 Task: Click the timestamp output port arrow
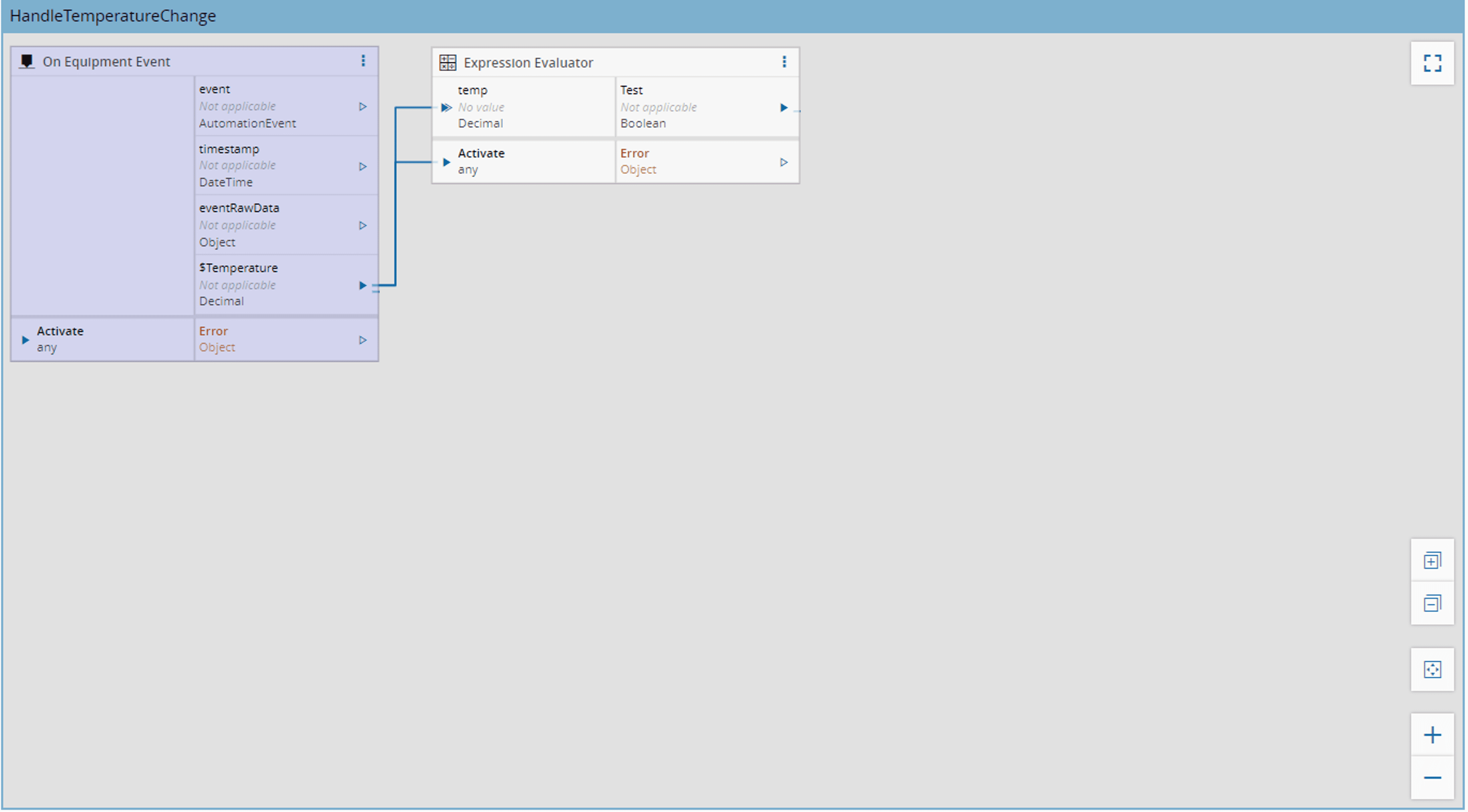click(362, 166)
